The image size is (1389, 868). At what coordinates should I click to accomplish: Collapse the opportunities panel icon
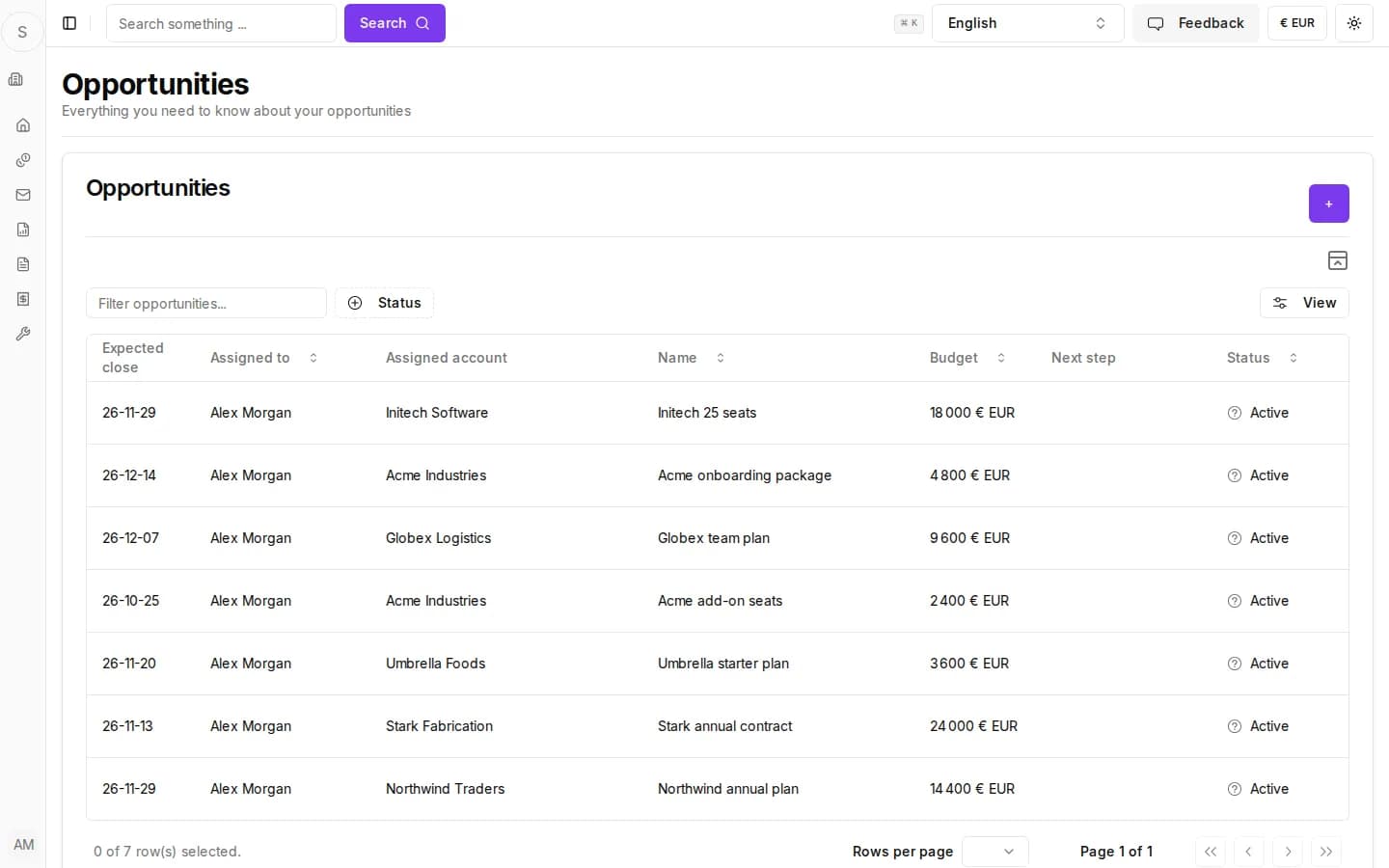coord(1338,260)
